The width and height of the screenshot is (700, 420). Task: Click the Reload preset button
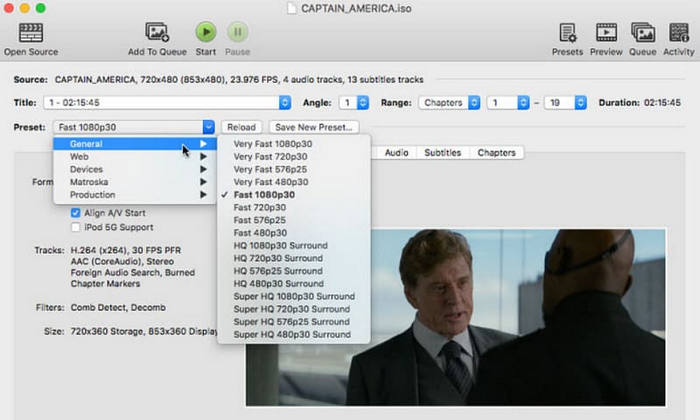242,127
